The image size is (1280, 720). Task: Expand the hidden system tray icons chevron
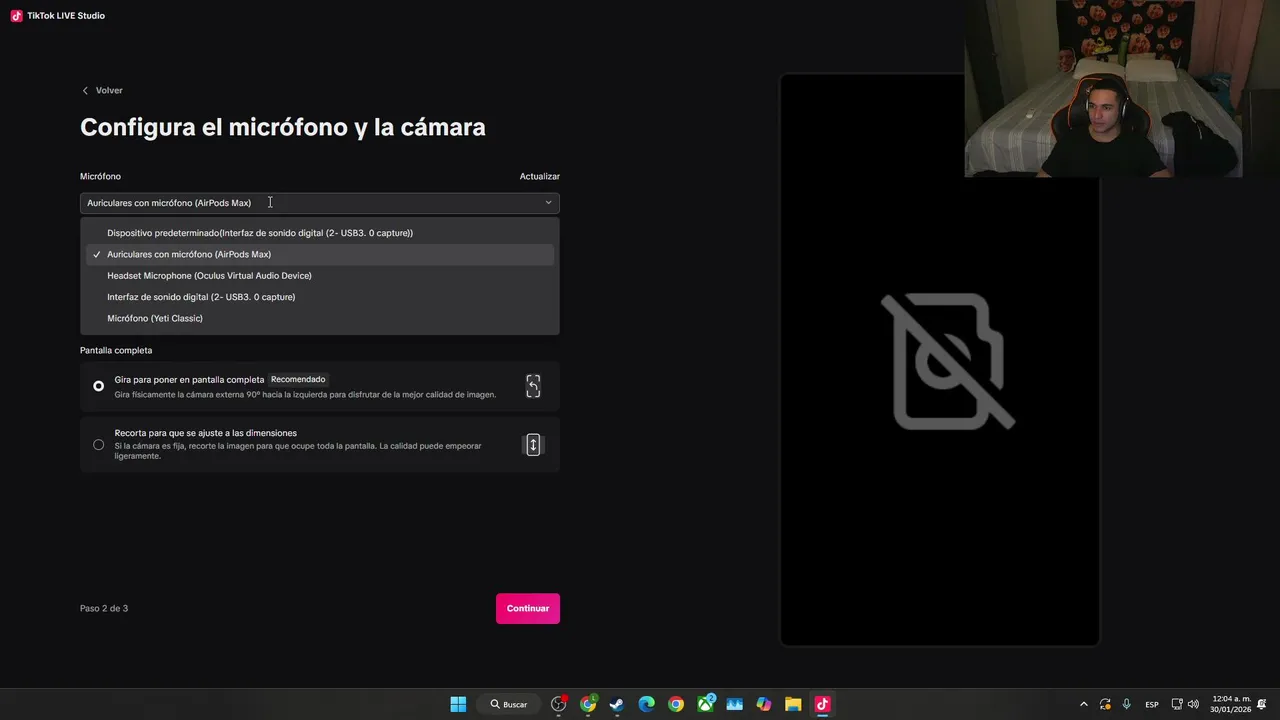pos(1083,704)
